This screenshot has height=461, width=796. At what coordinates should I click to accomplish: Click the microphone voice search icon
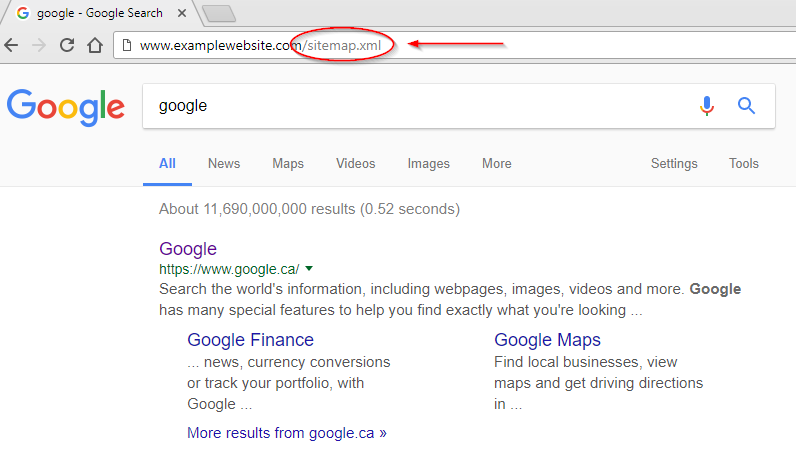point(707,106)
